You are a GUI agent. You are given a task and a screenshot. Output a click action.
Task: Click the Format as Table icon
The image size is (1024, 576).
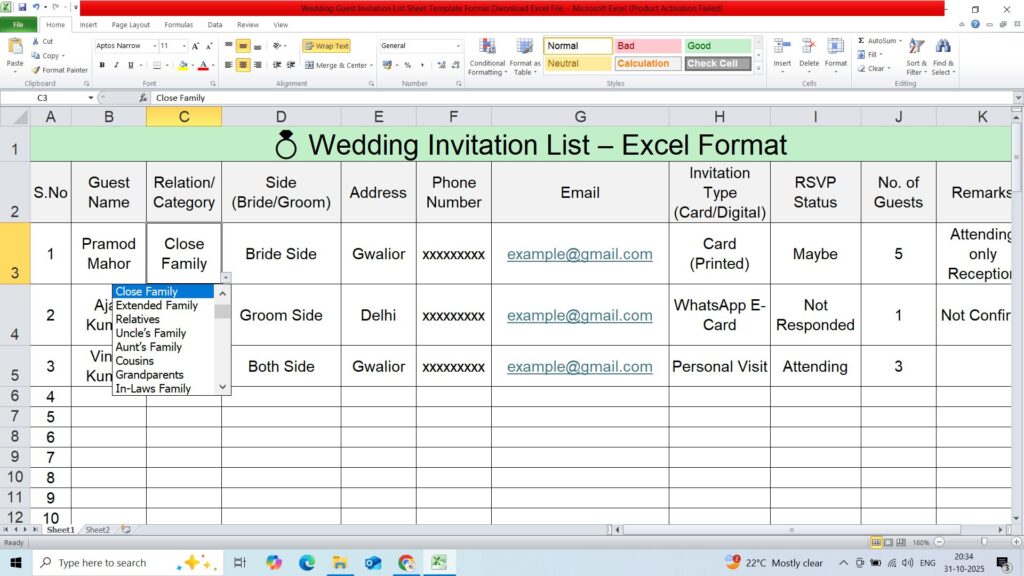click(525, 48)
